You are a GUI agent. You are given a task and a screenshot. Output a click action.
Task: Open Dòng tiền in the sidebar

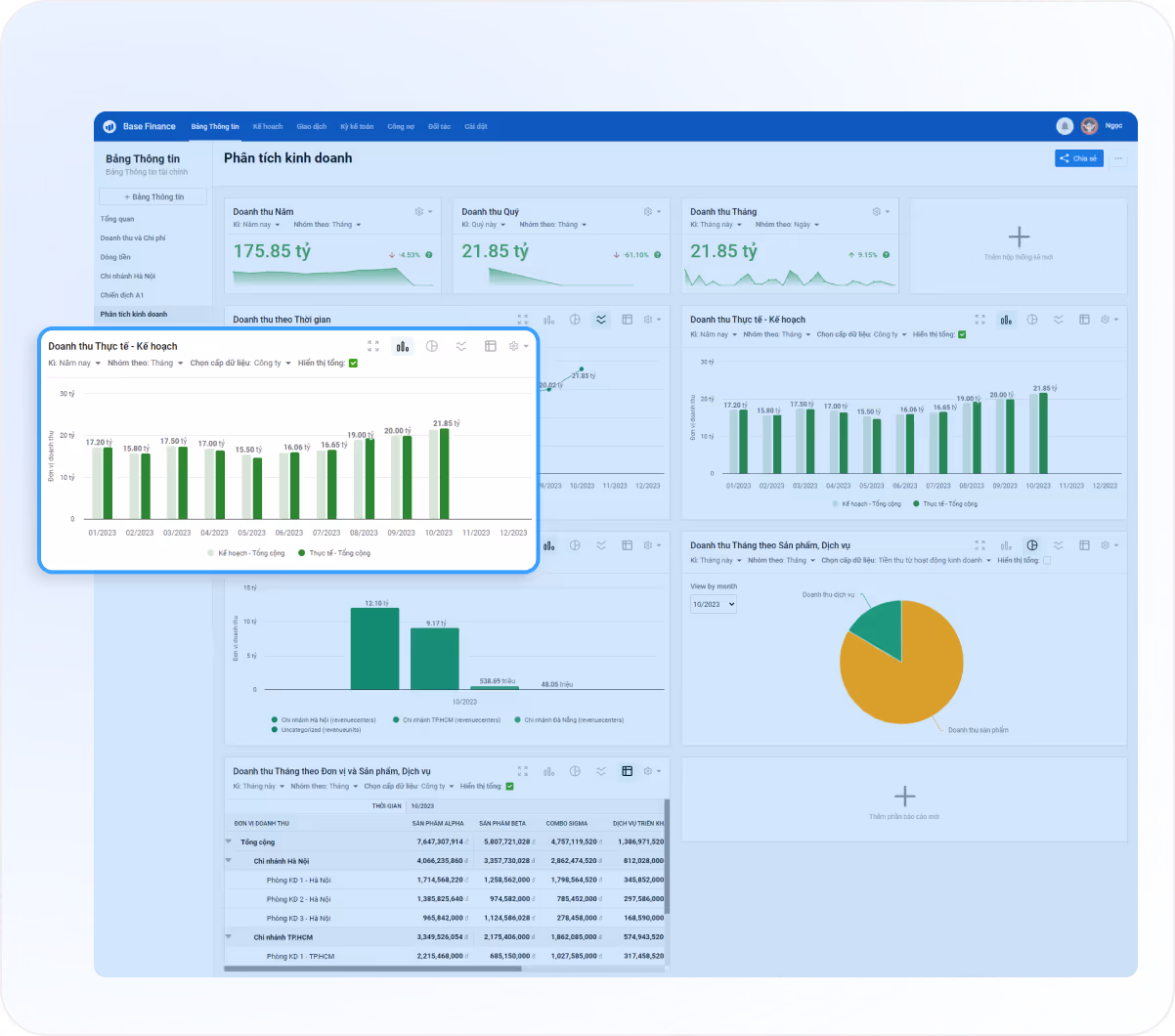coord(115,257)
